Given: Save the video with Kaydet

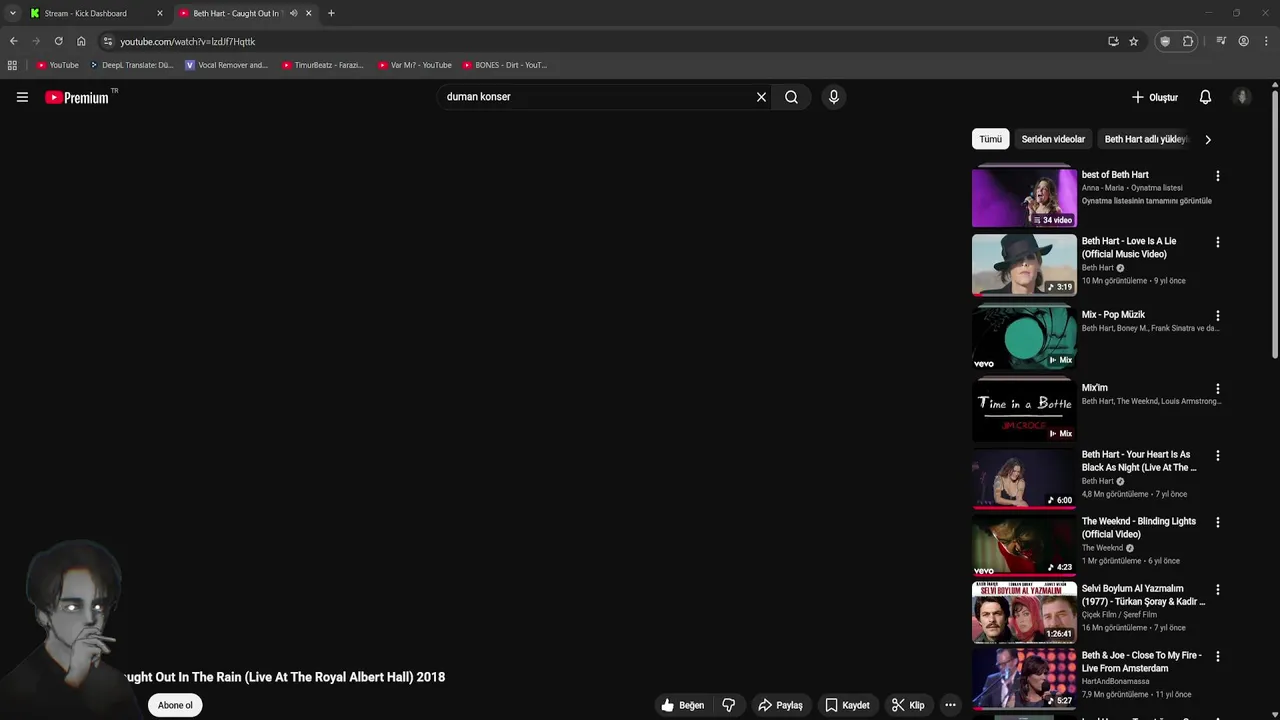Looking at the screenshot, I should click(847, 705).
